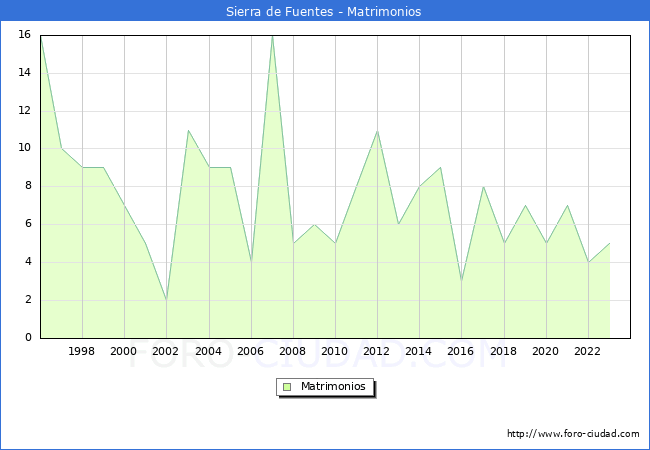Click the green Matrimonios legend swatch
Screen dimensions: 650x450
click(286, 387)
